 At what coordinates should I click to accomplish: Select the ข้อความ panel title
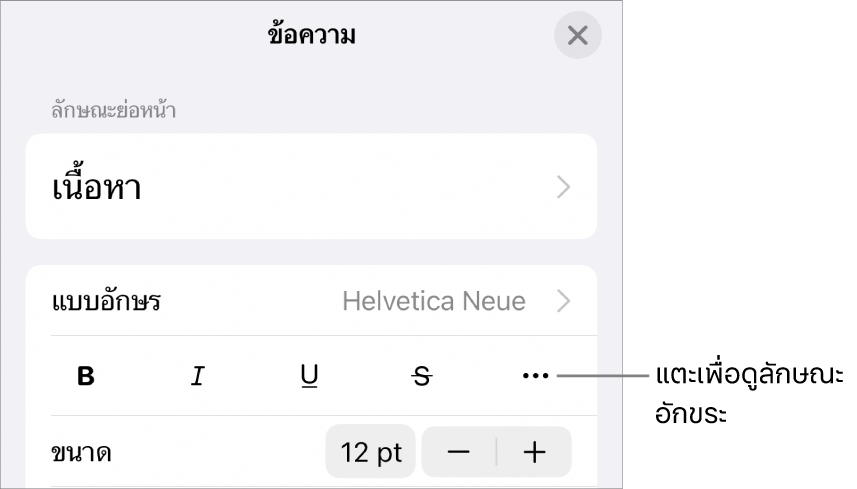[x=312, y=35]
